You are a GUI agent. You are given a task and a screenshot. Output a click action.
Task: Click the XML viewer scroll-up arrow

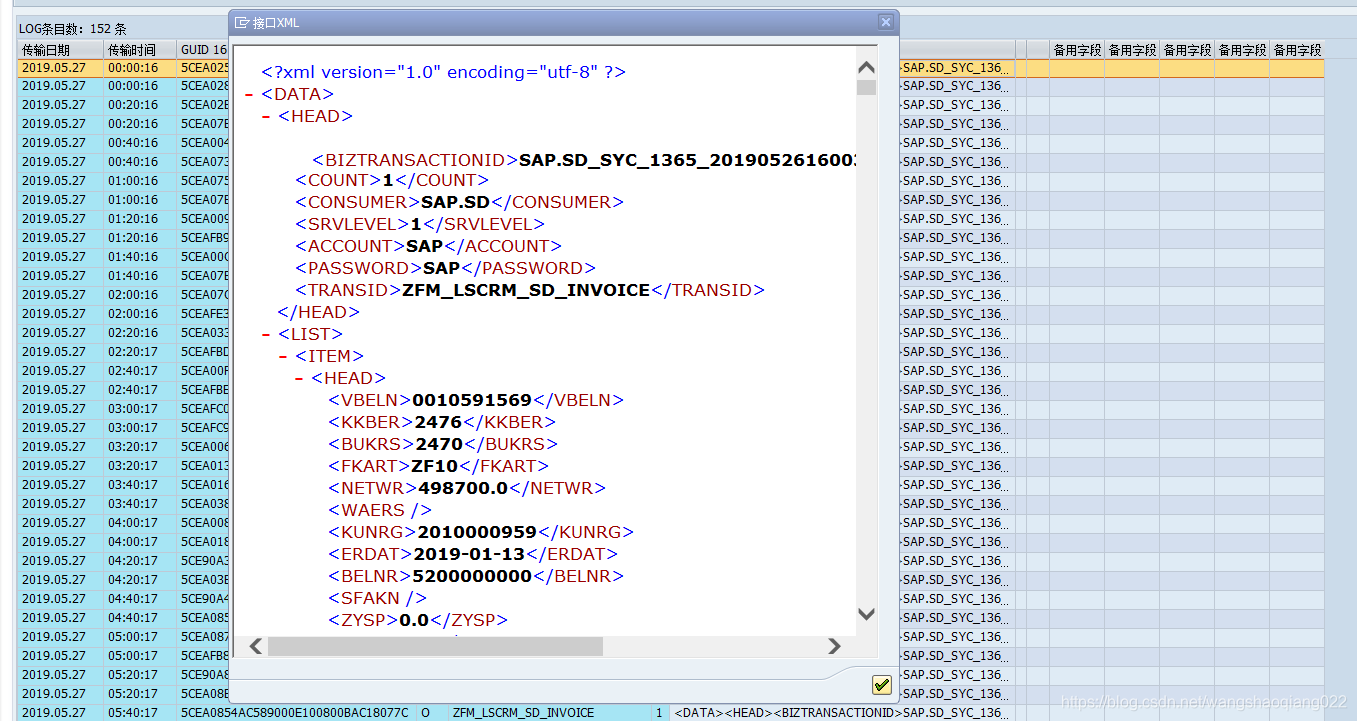866,68
